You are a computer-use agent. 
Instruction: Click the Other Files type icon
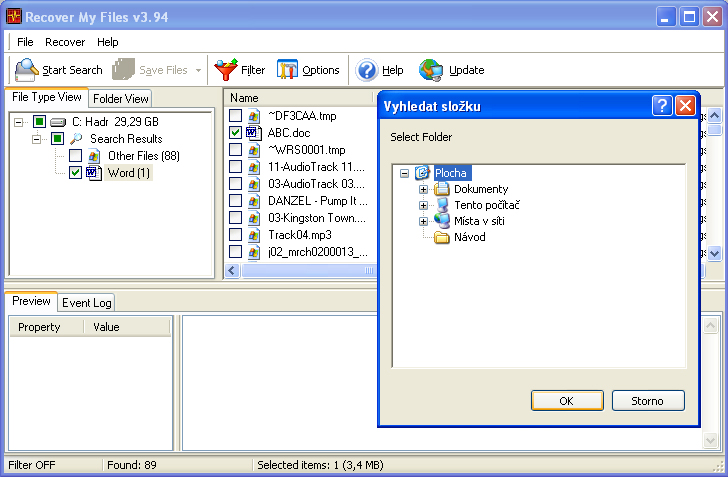pos(94,156)
